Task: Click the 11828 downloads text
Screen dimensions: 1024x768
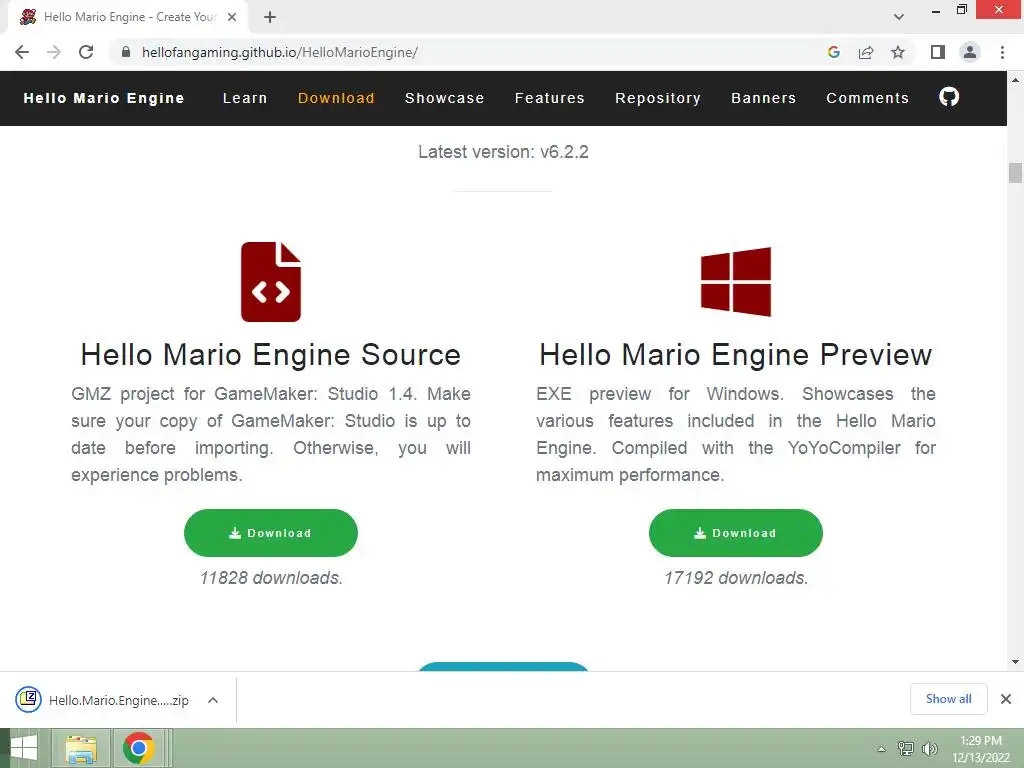Action: [x=271, y=578]
